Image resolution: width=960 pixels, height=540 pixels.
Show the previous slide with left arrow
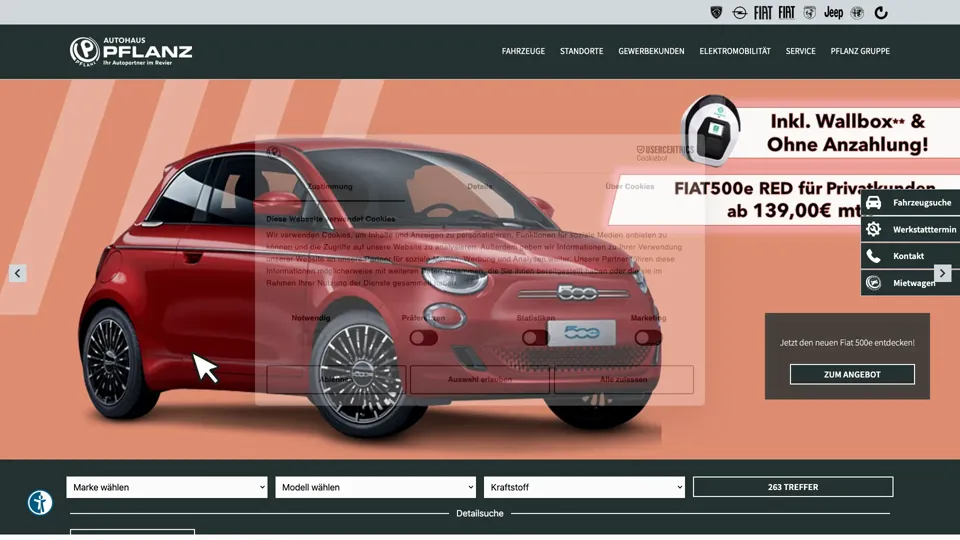tap(17, 273)
